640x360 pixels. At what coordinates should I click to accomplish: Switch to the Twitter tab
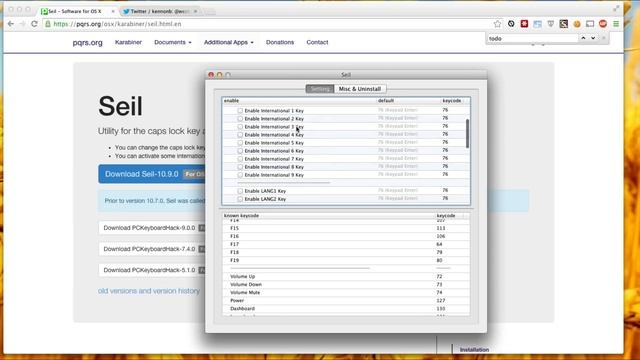click(x=160, y=11)
